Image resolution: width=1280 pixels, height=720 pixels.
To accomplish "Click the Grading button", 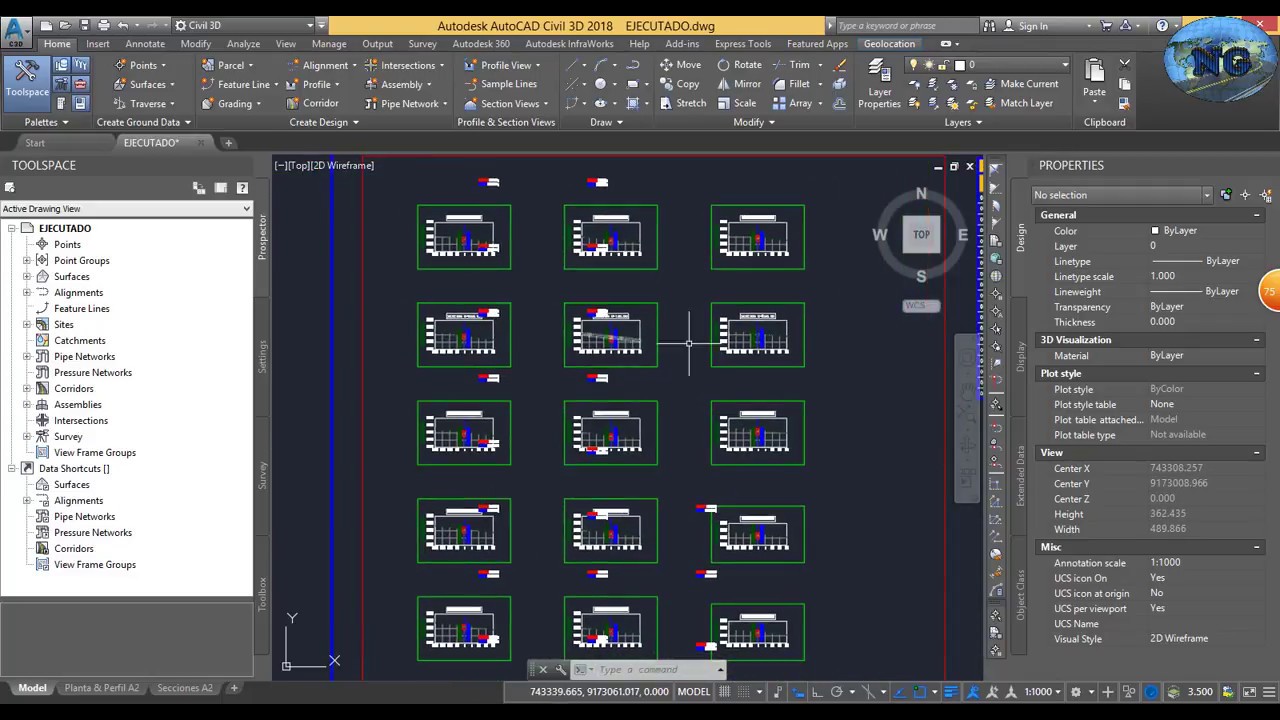I will tap(230, 103).
